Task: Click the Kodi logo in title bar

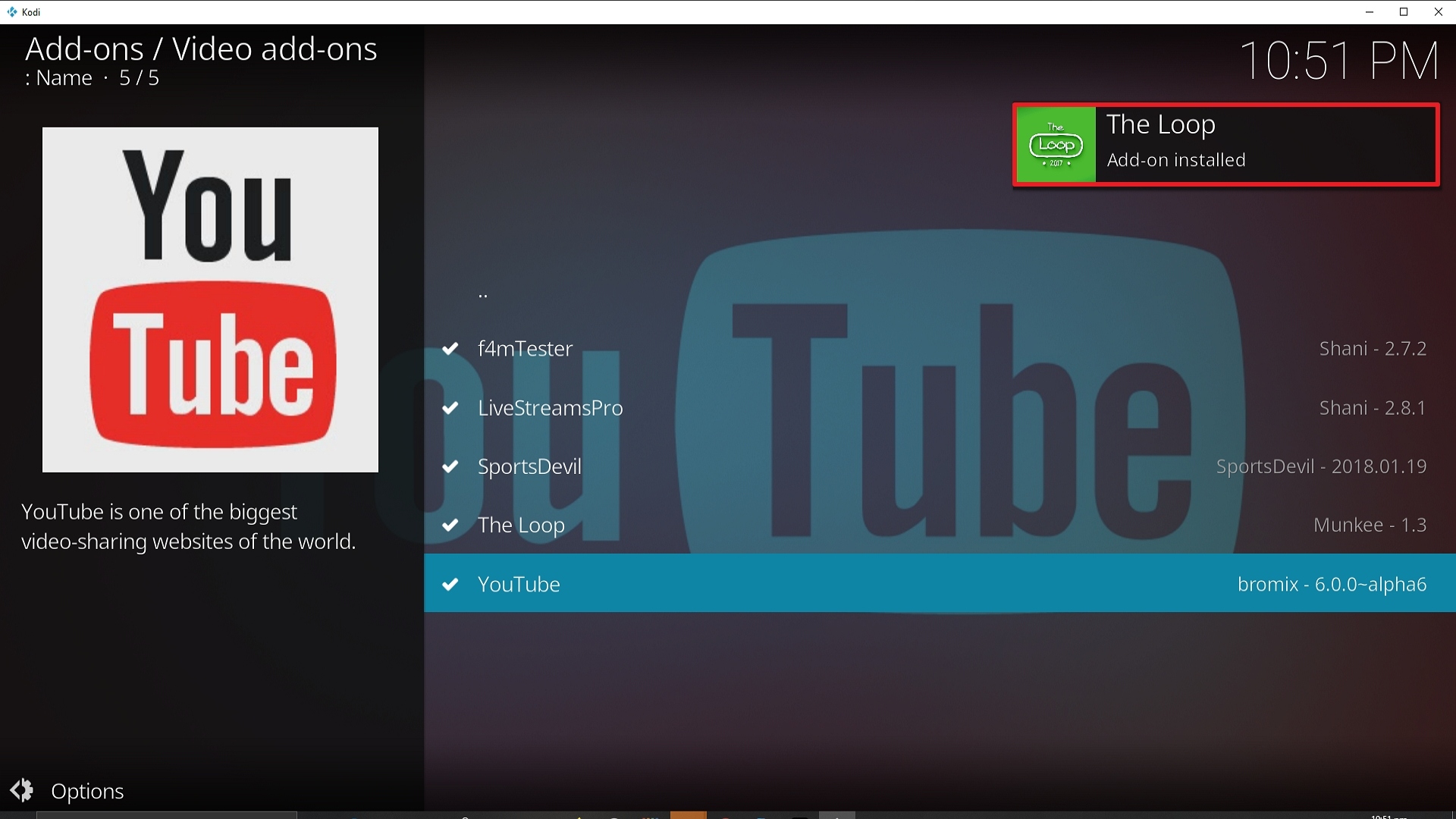Action: click(x=11, y=12)
